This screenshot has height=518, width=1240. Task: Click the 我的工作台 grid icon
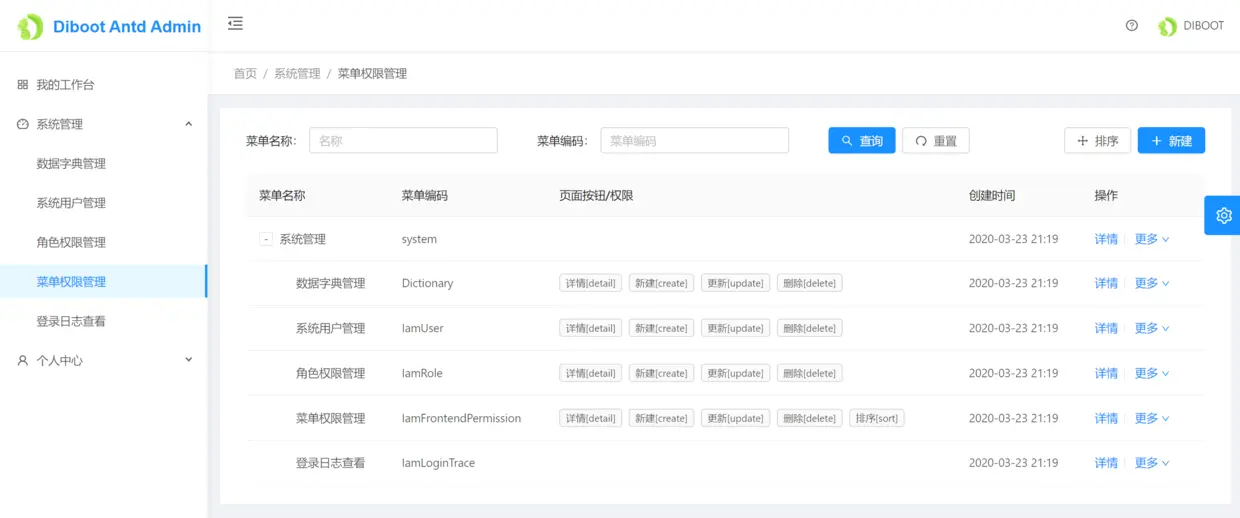pos(23,85)
